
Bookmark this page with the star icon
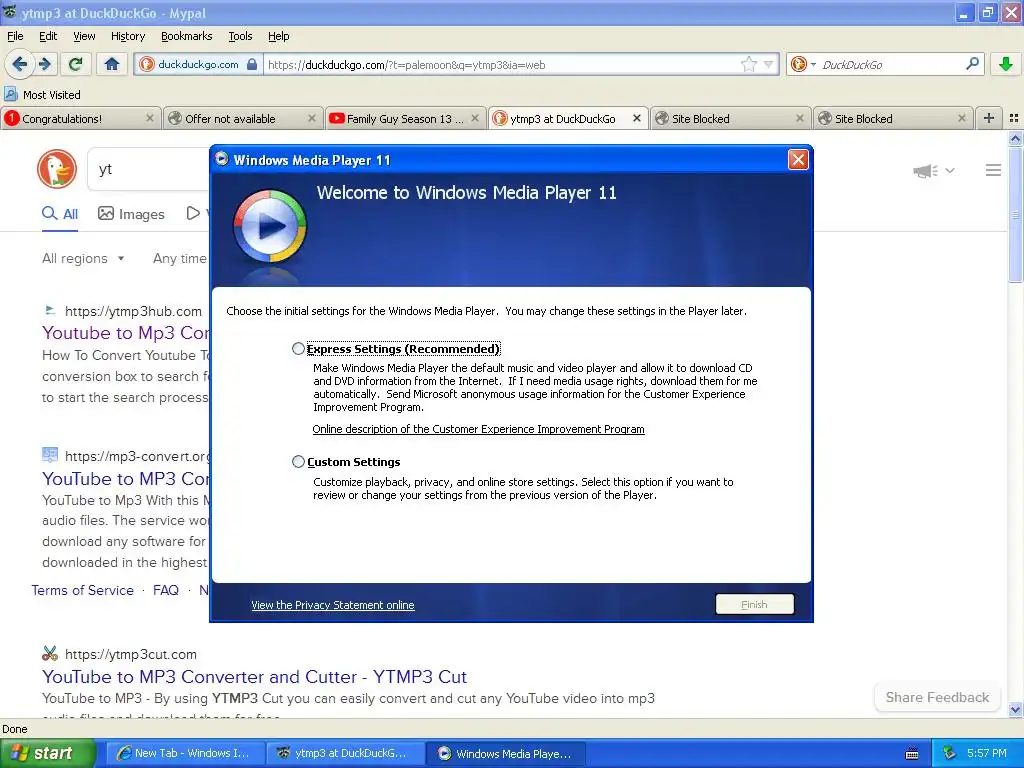748,64
